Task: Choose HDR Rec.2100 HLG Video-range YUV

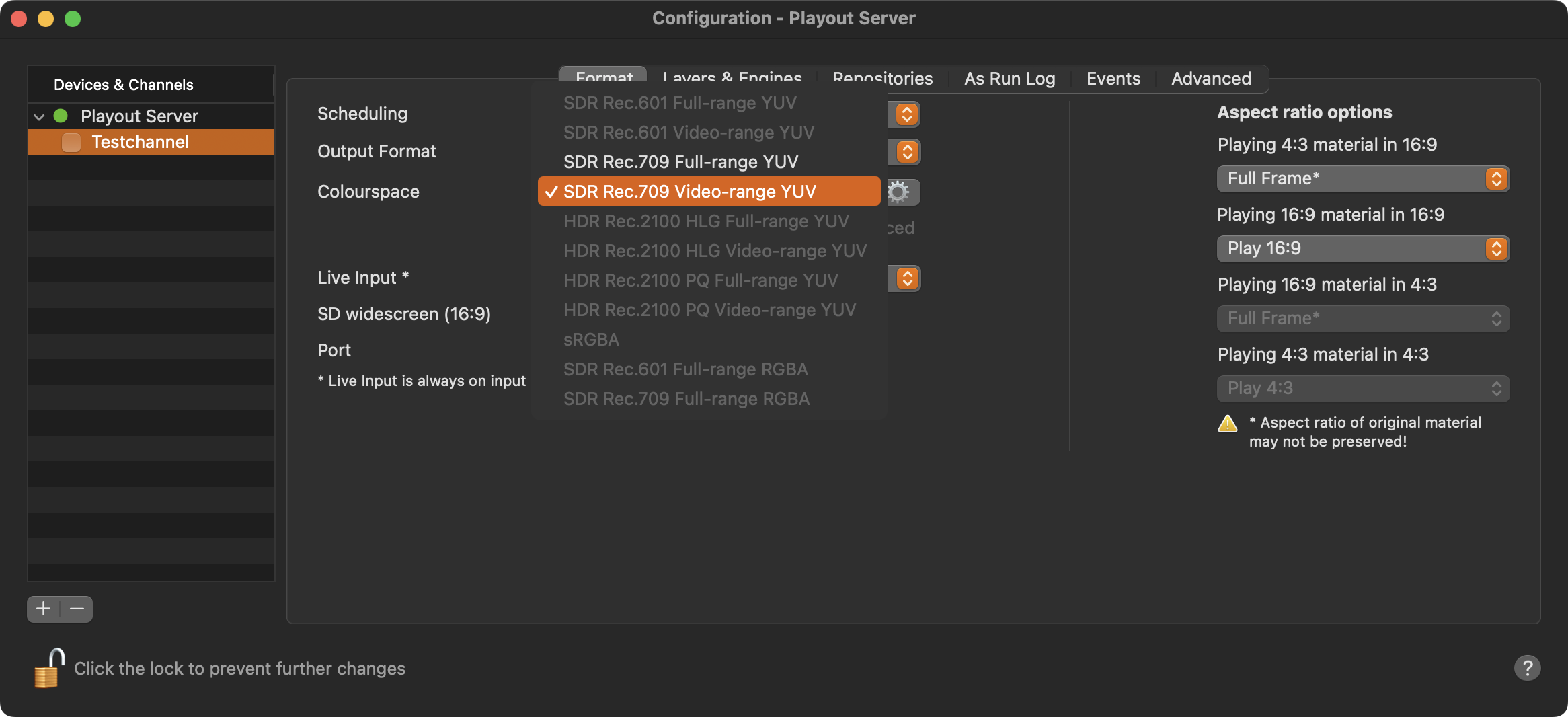Action: tap(709, 251)
